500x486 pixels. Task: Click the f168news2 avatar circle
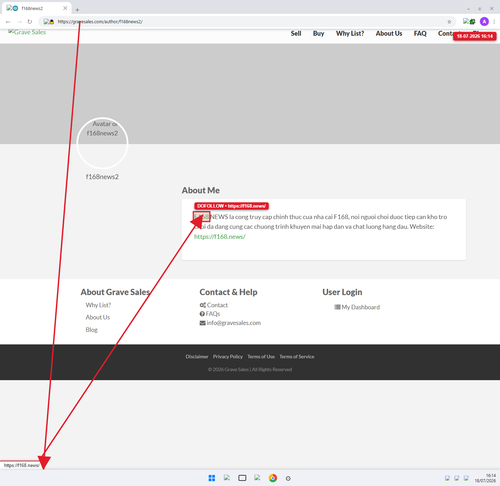point(102,143)
